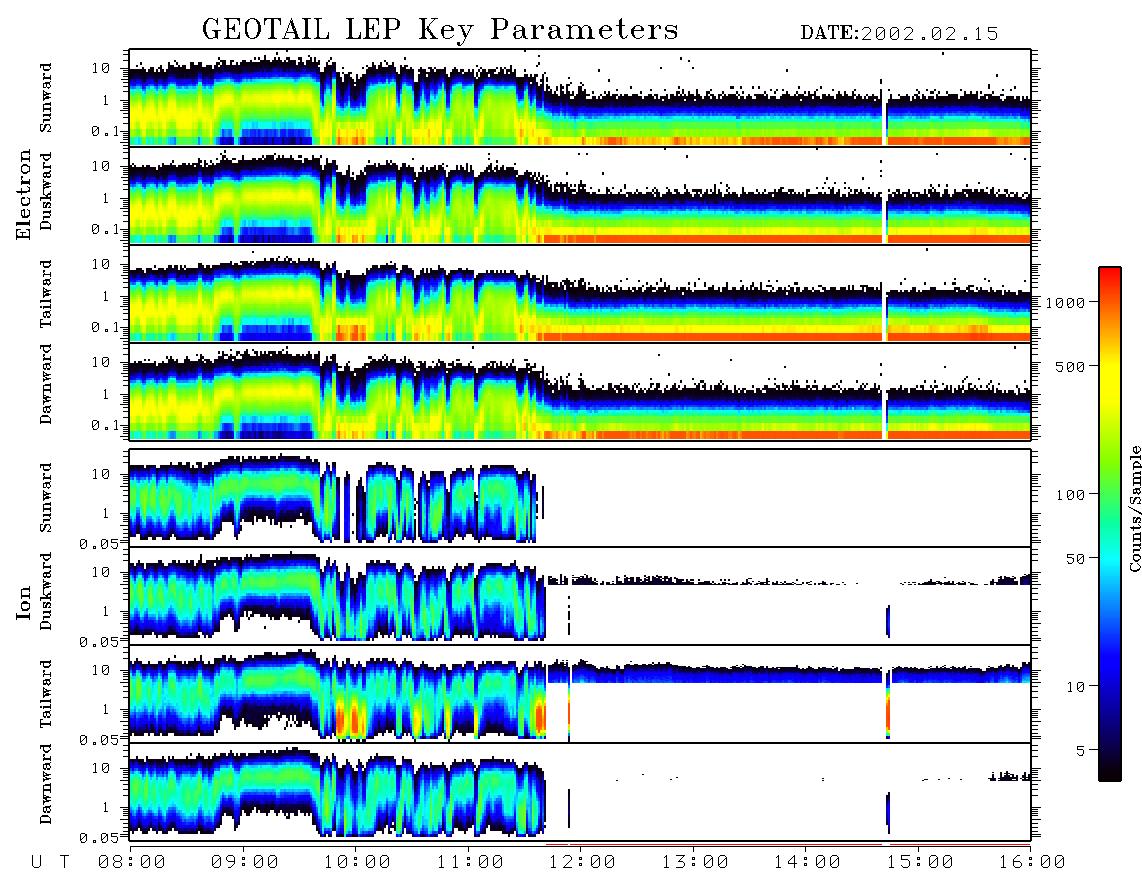Select the Ion "Dawnward" axis label
Viewport: 1142px width, 880px height.
(x=46, y=784)
